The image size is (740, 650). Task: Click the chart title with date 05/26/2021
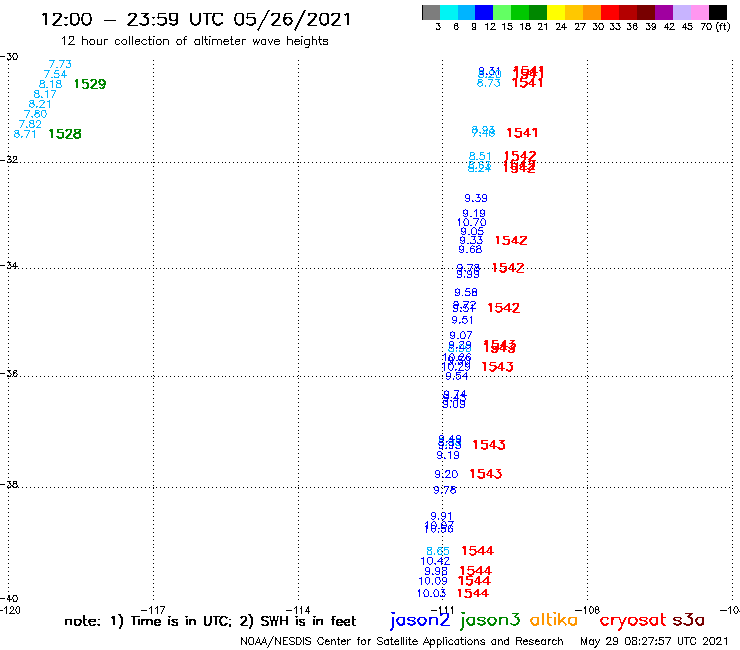point(196,19)
